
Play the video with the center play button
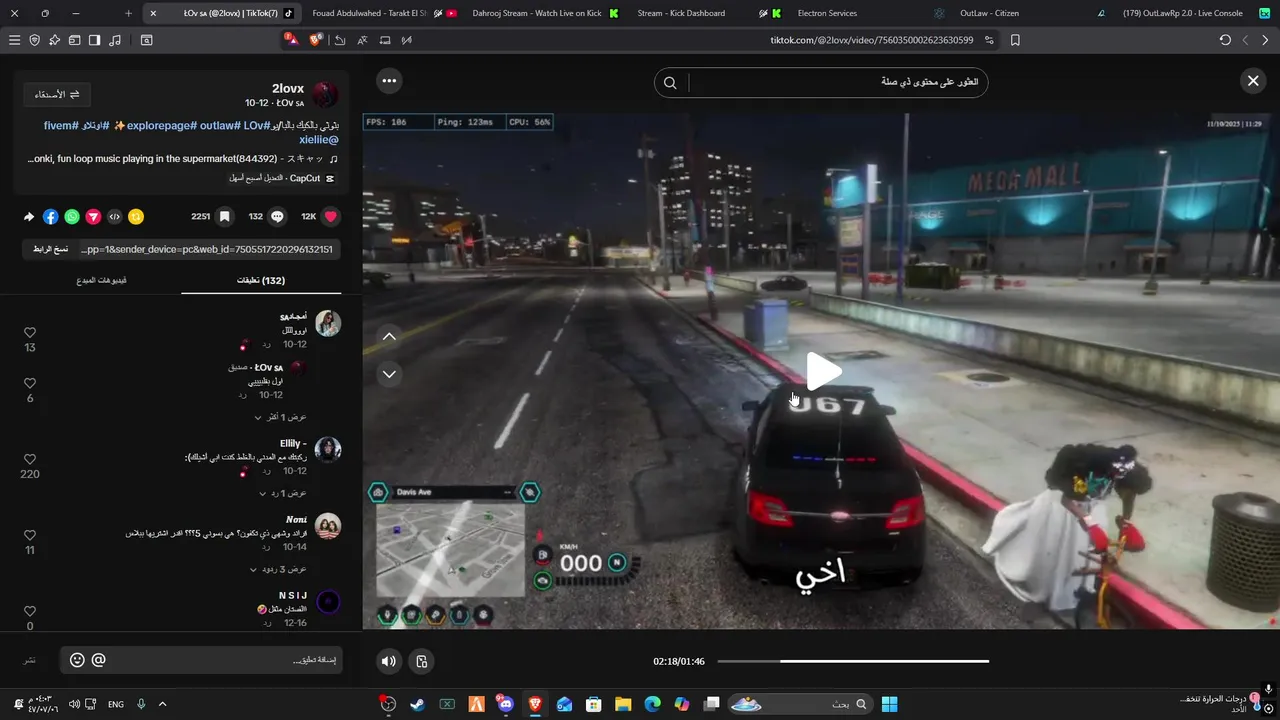[x=824, y=371]
